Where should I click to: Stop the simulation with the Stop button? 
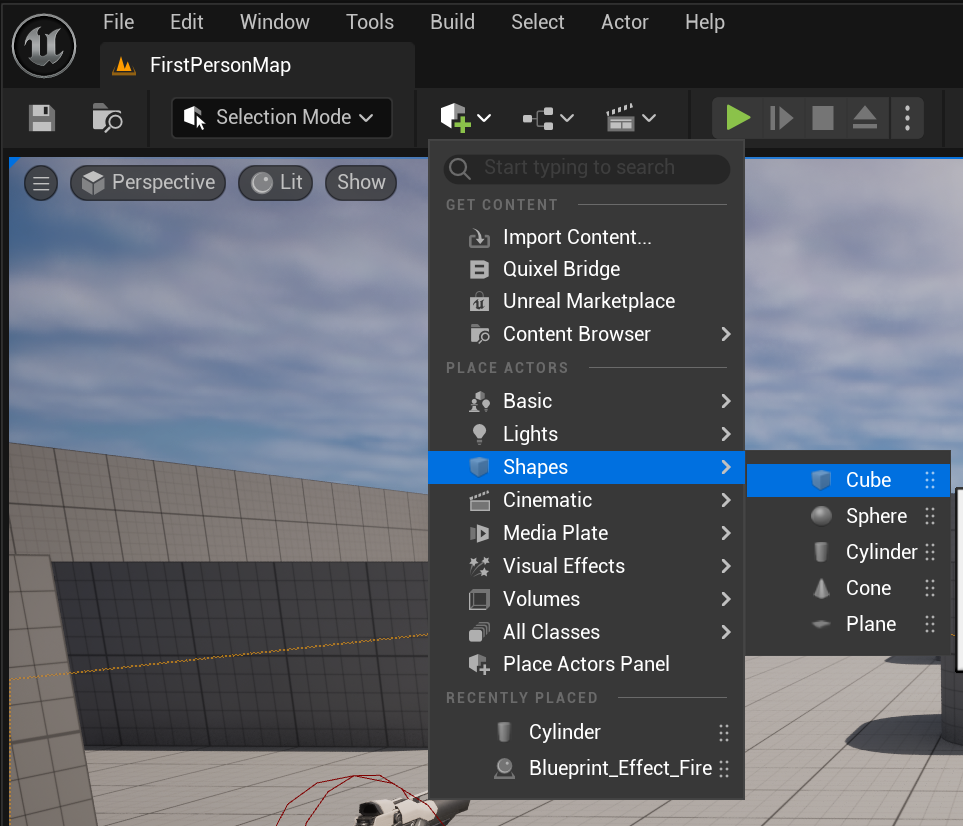[x=822, y=118]
